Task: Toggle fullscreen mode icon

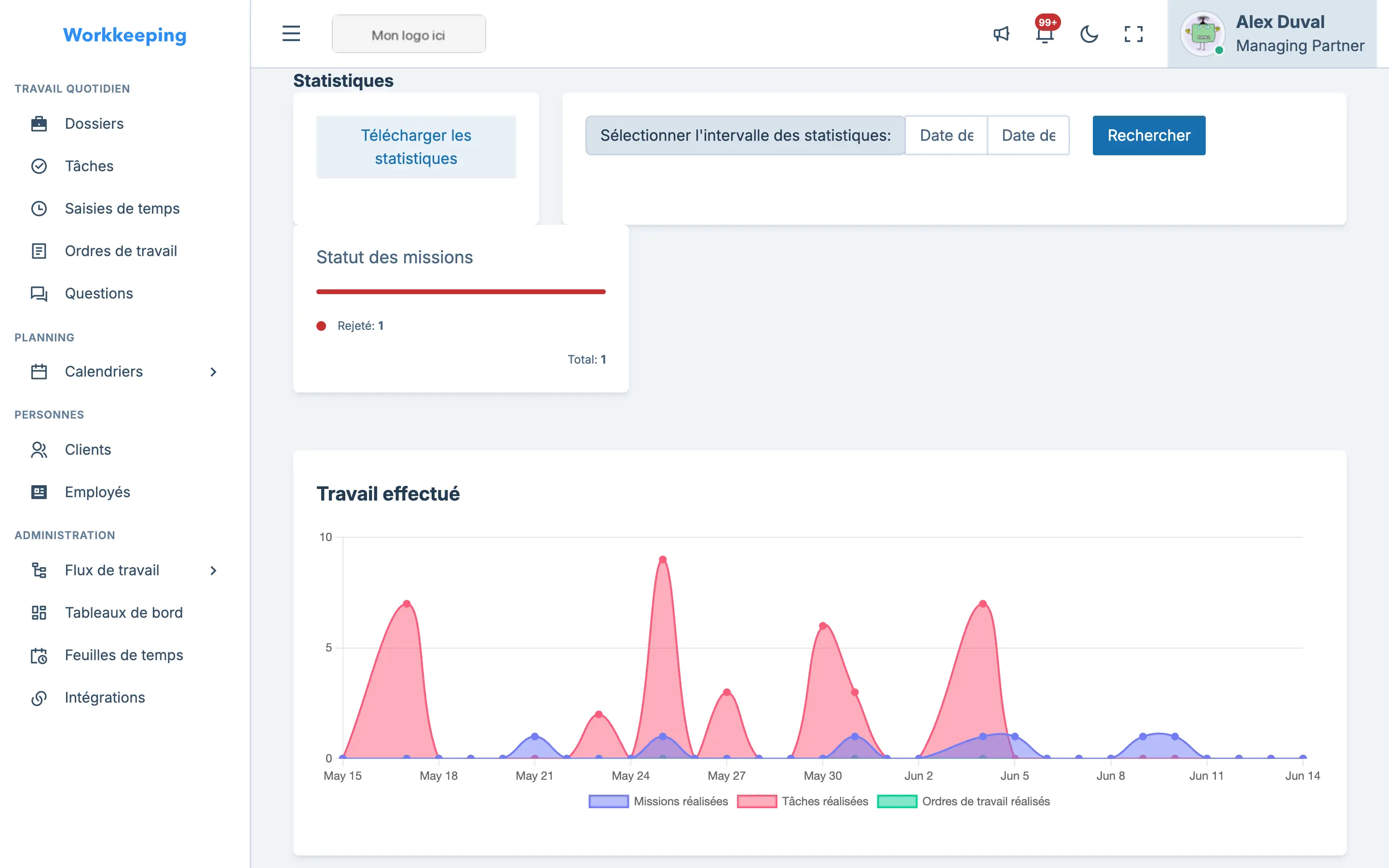Action: (x=1133, y=34)
